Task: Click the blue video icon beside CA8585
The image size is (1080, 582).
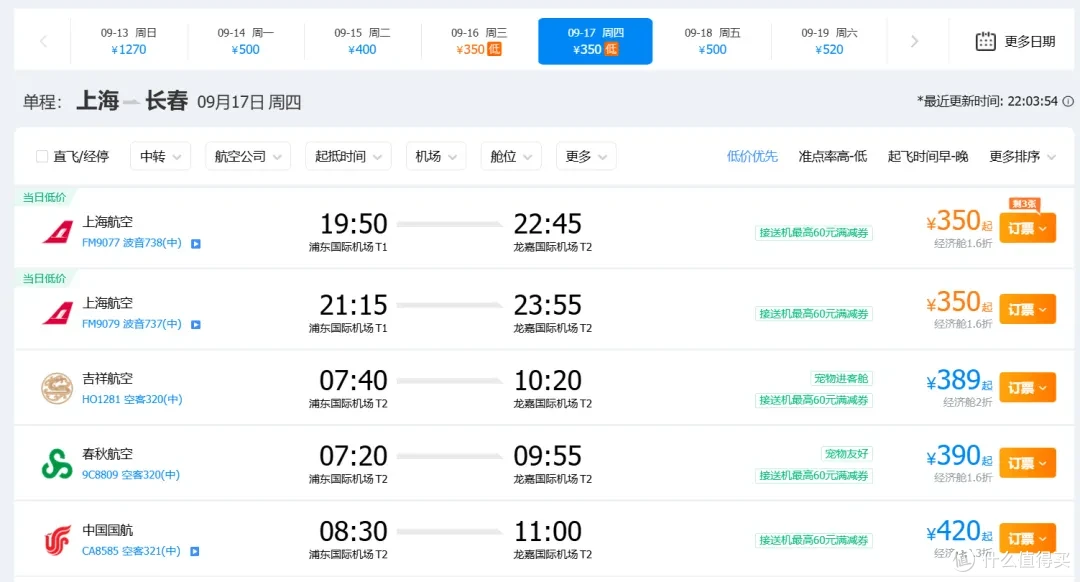Action: tap(195, 551)
